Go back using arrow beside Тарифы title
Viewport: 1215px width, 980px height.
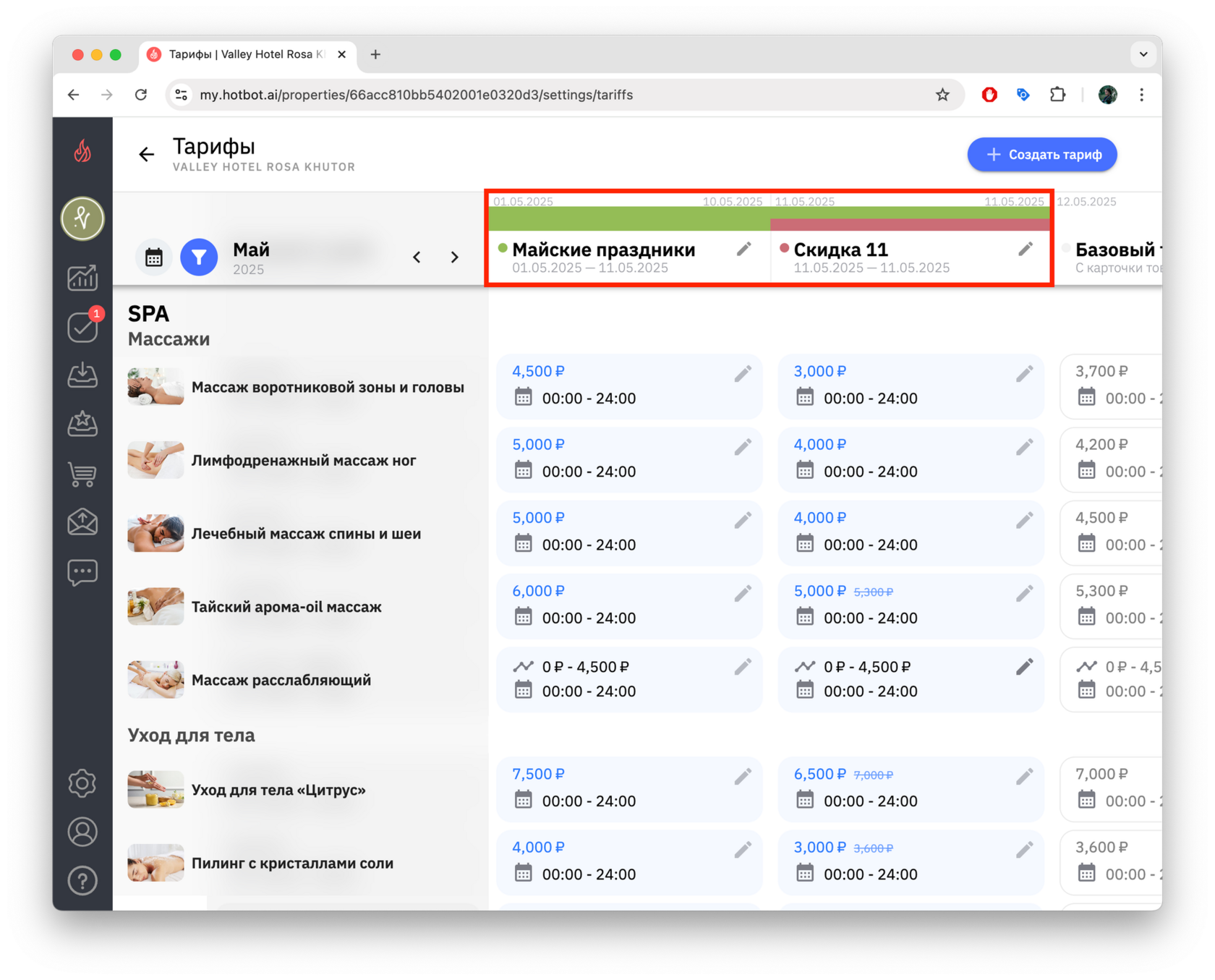146,154
